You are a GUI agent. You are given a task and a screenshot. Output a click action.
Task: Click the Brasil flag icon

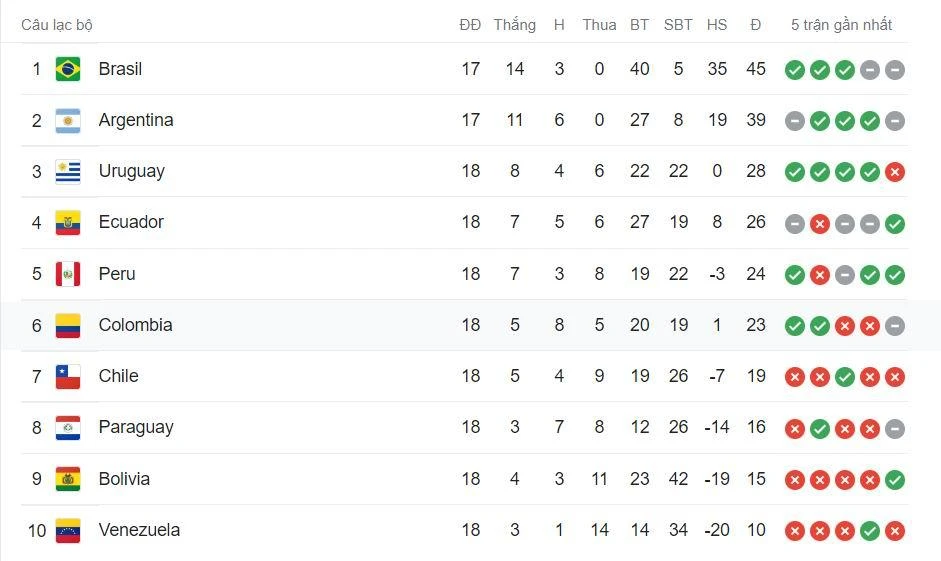click(x=68, y=69)
